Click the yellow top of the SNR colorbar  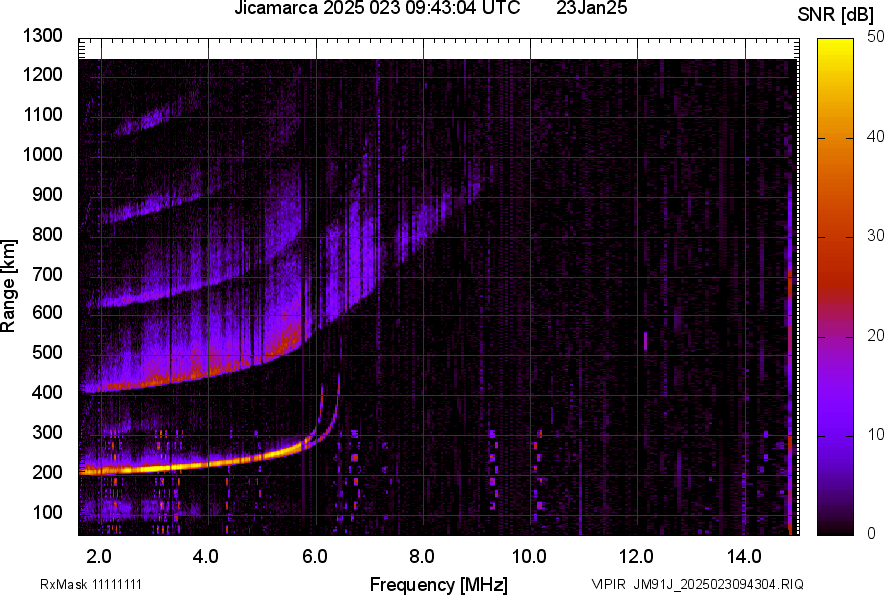(x=833, y=45)
